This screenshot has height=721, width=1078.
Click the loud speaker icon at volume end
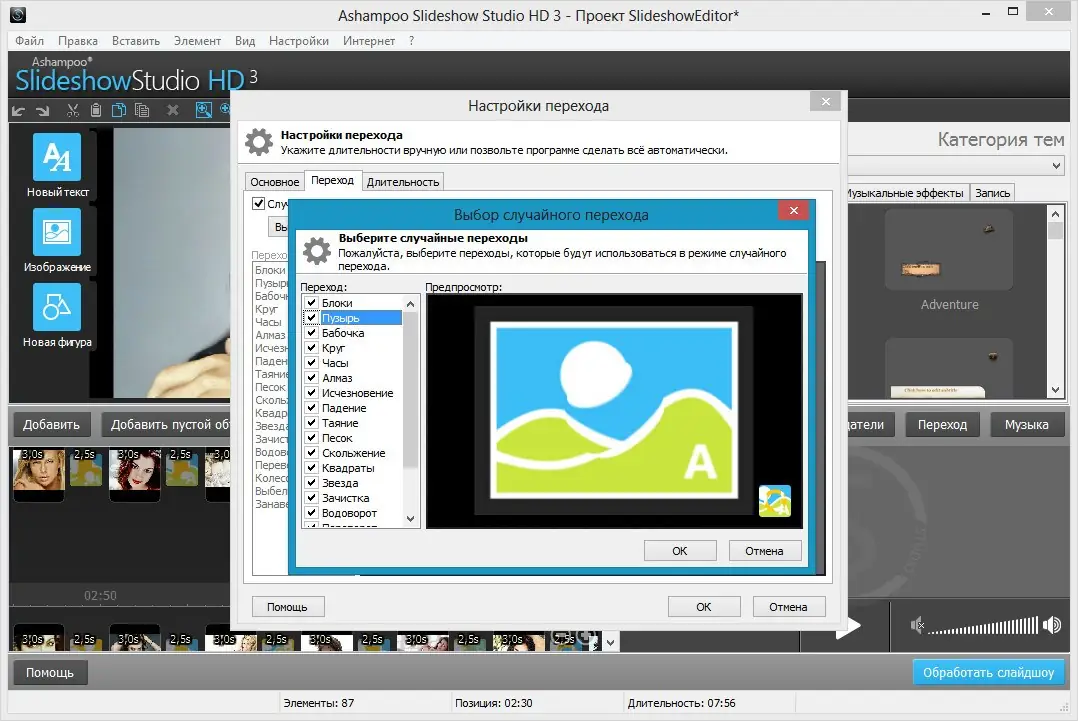tap(1052, 625)
